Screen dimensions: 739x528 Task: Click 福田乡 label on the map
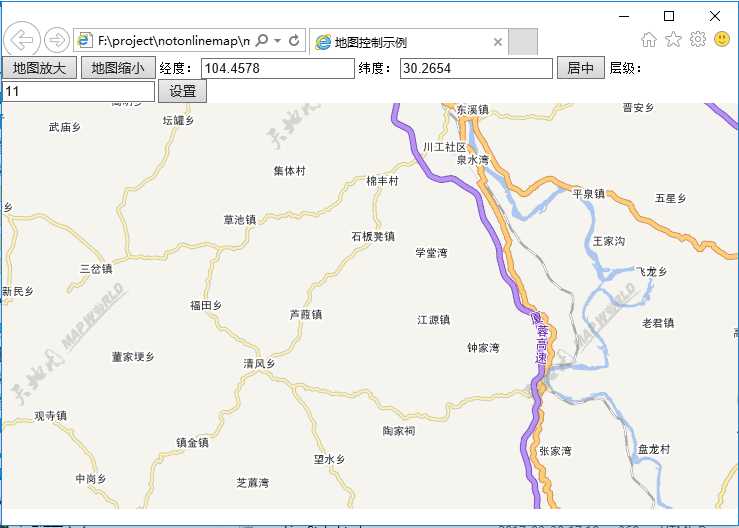click(206, 305)
